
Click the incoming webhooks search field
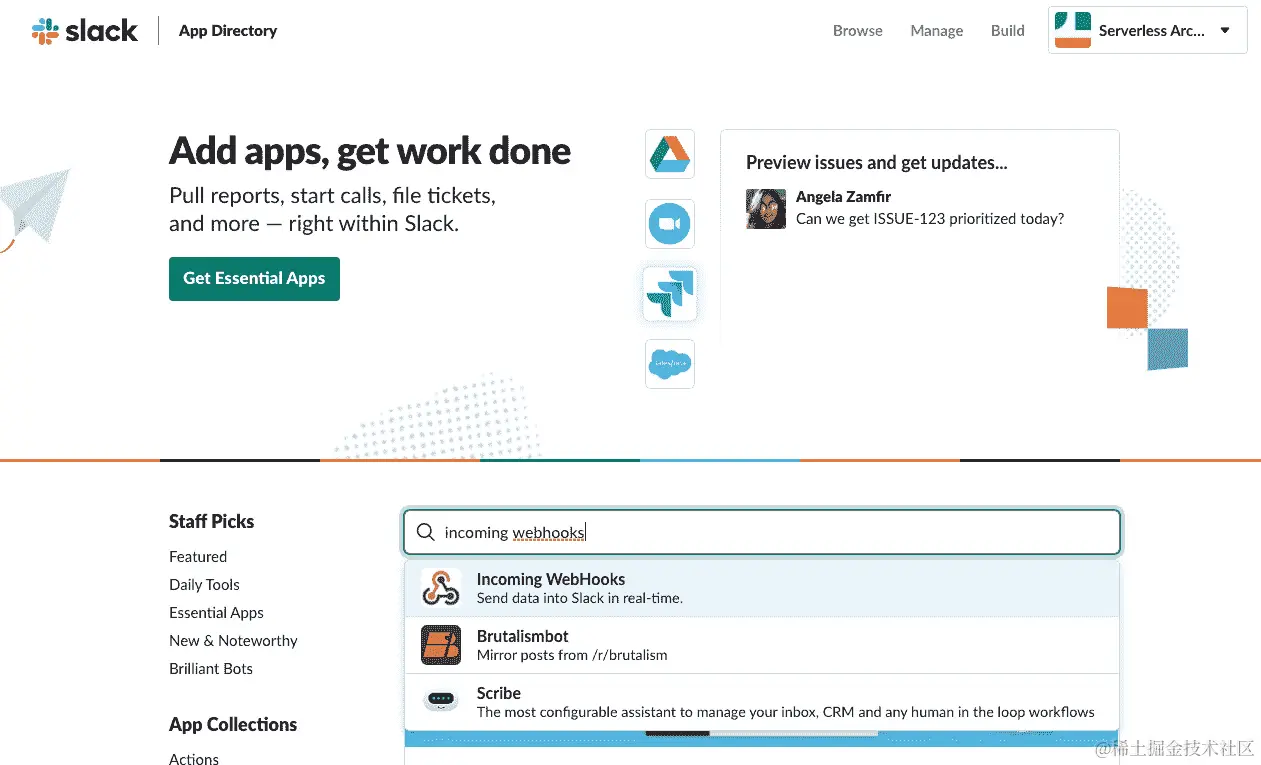[762, 533]
